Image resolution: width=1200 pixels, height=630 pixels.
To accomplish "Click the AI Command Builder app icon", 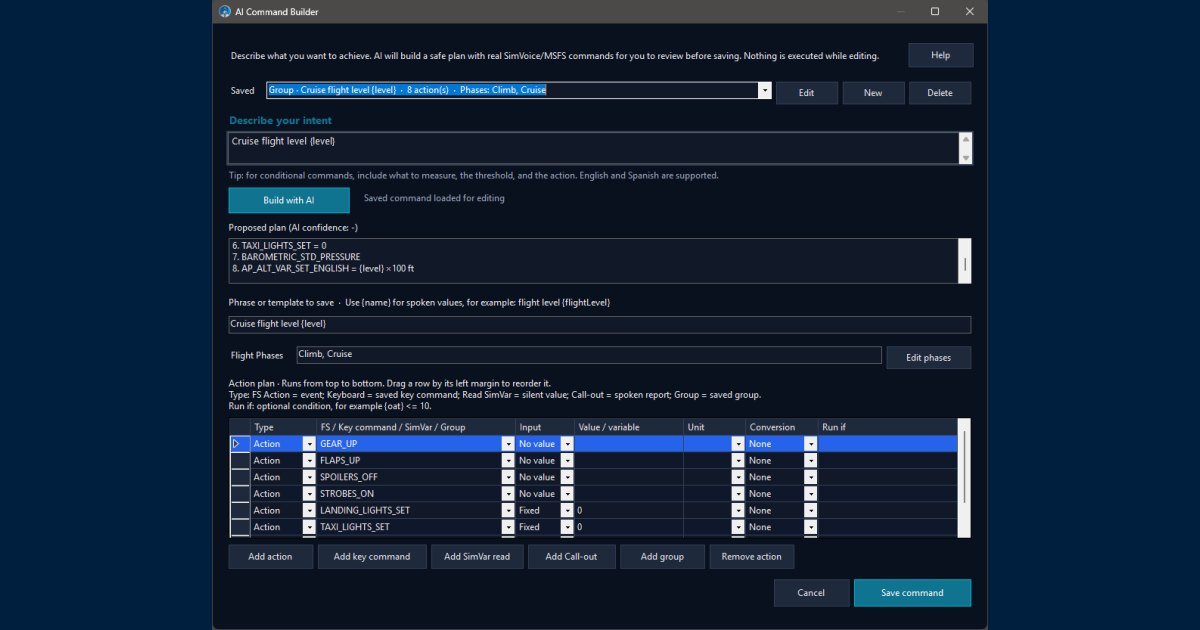I will (224, 12).
